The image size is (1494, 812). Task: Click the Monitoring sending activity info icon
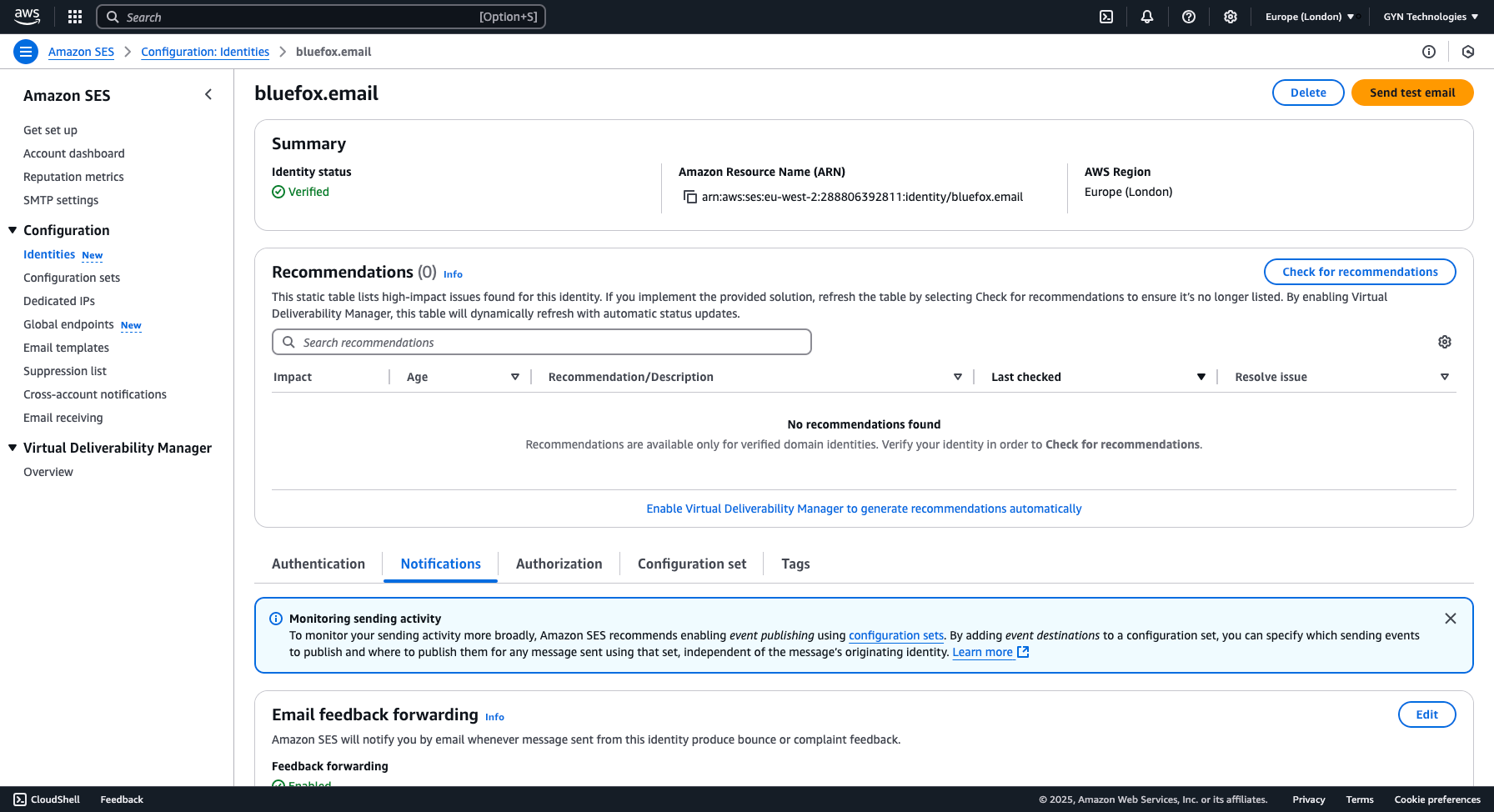coord(275,618)
